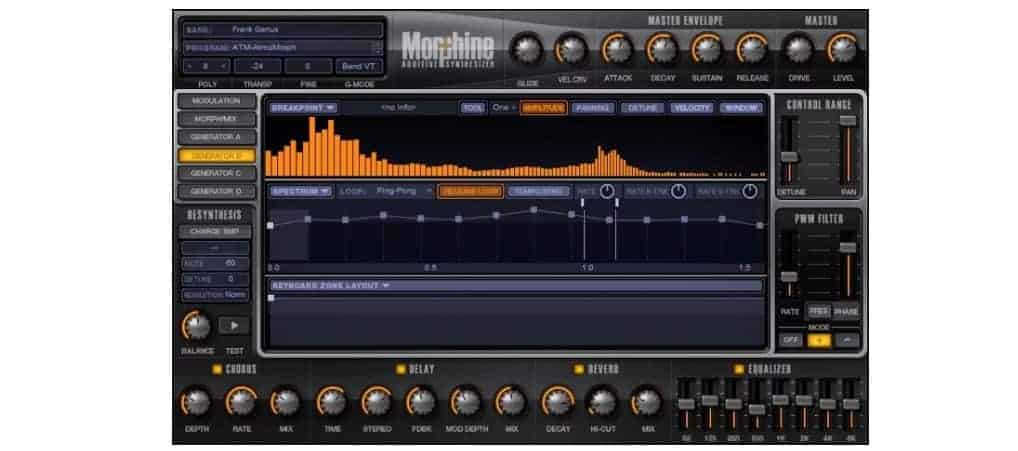Open the Spectrum dropdown
The image size is (1018, 451).
[301, 191]
